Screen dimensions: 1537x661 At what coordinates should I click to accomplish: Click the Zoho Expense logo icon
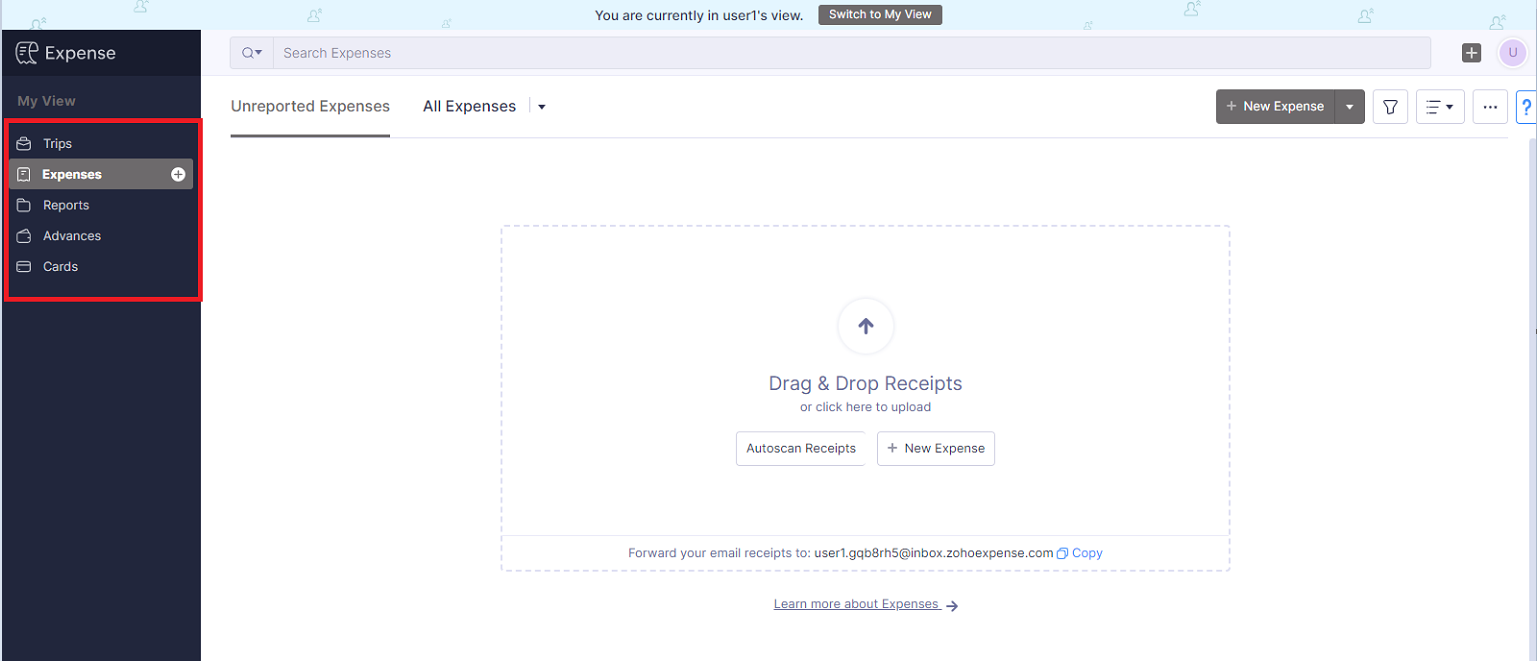click(27, 53)
